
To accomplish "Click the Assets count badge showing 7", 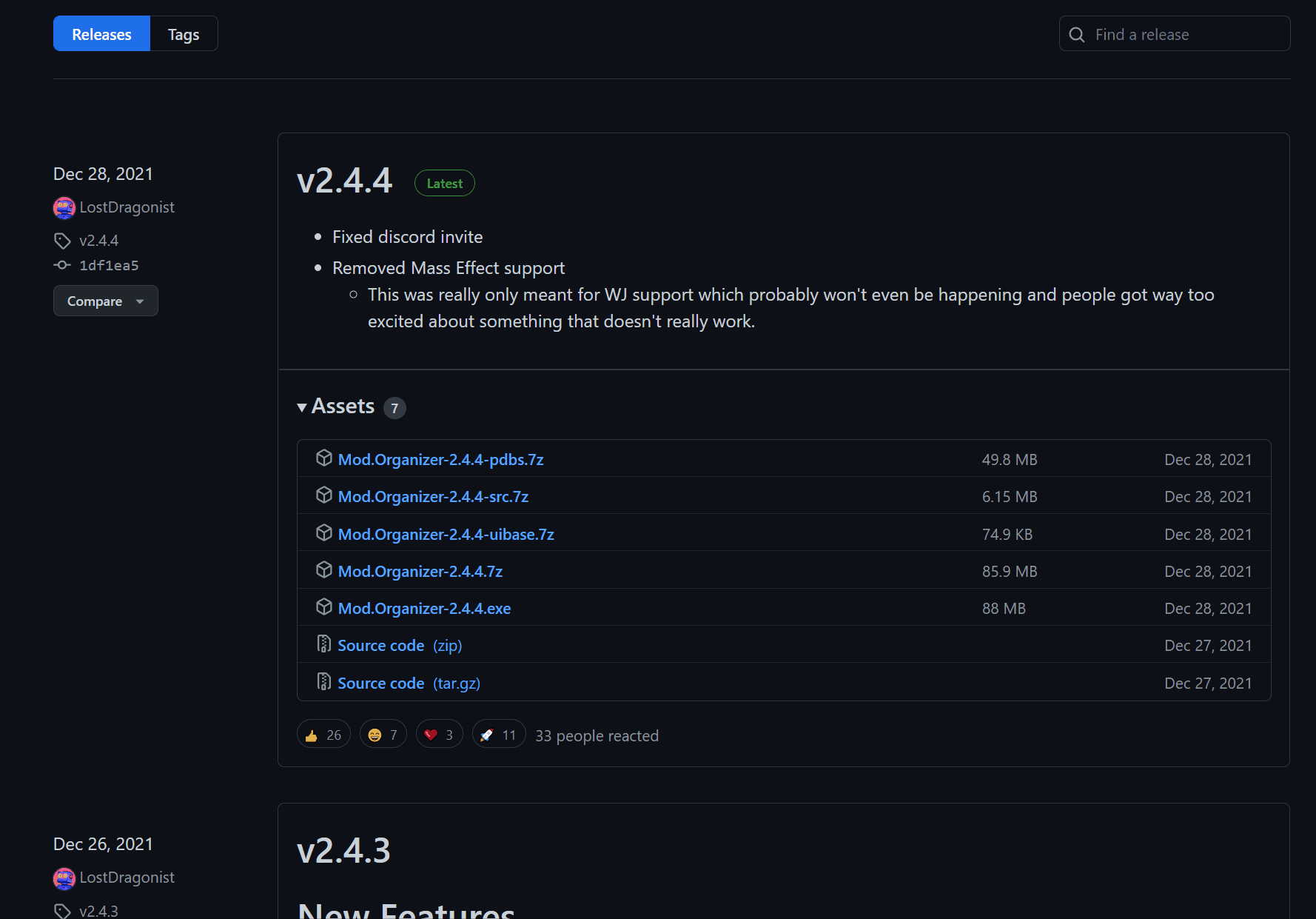I will 395,408.
